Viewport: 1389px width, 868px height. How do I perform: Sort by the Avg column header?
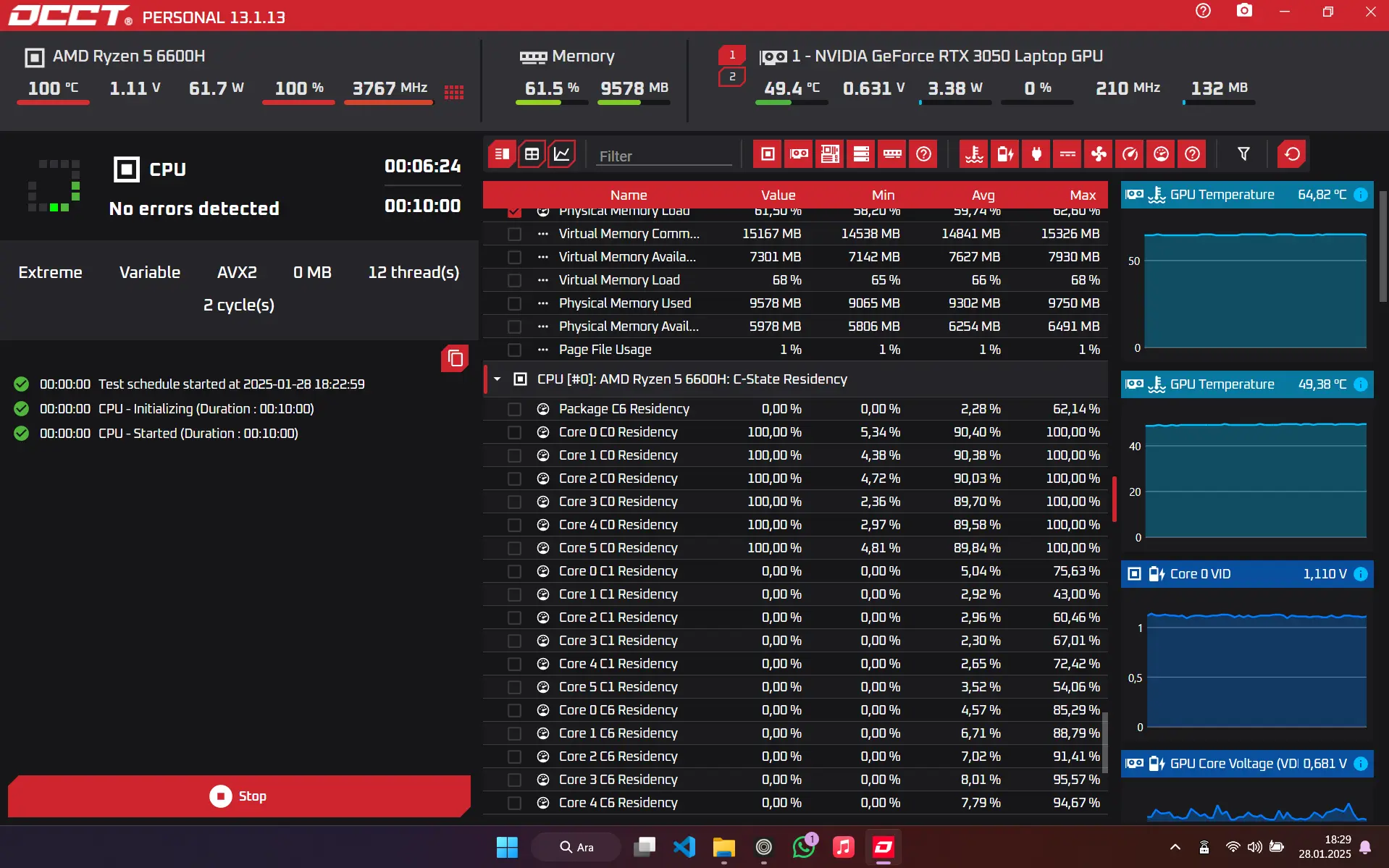pos(983,195)
